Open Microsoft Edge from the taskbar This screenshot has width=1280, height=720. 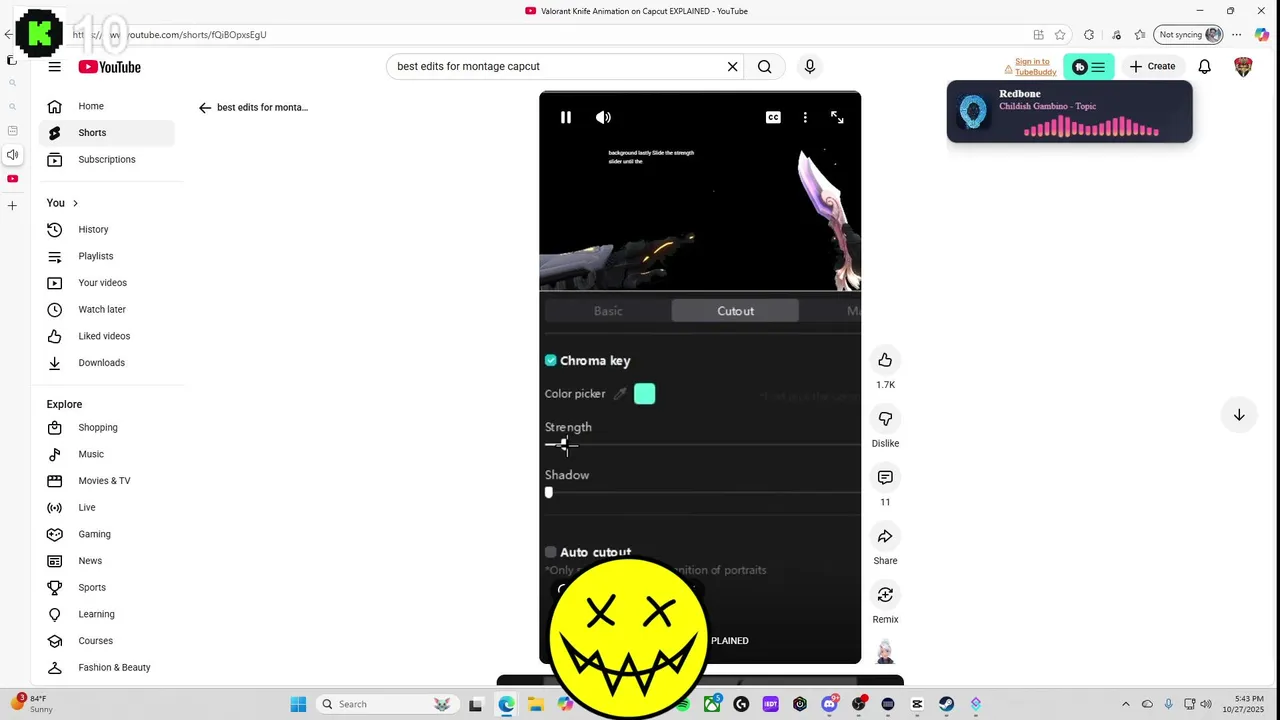tap(507, 704)
